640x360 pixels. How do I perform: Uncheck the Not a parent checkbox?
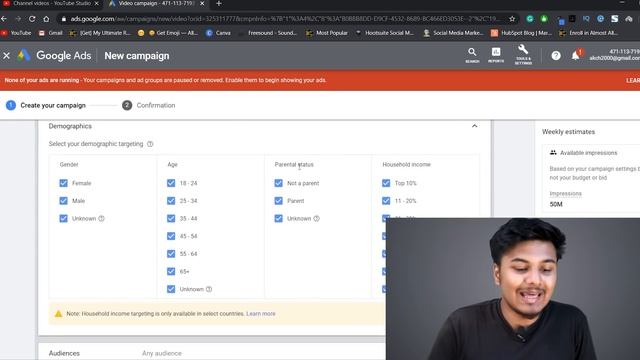pyautogui.click(x=278, y=183)
